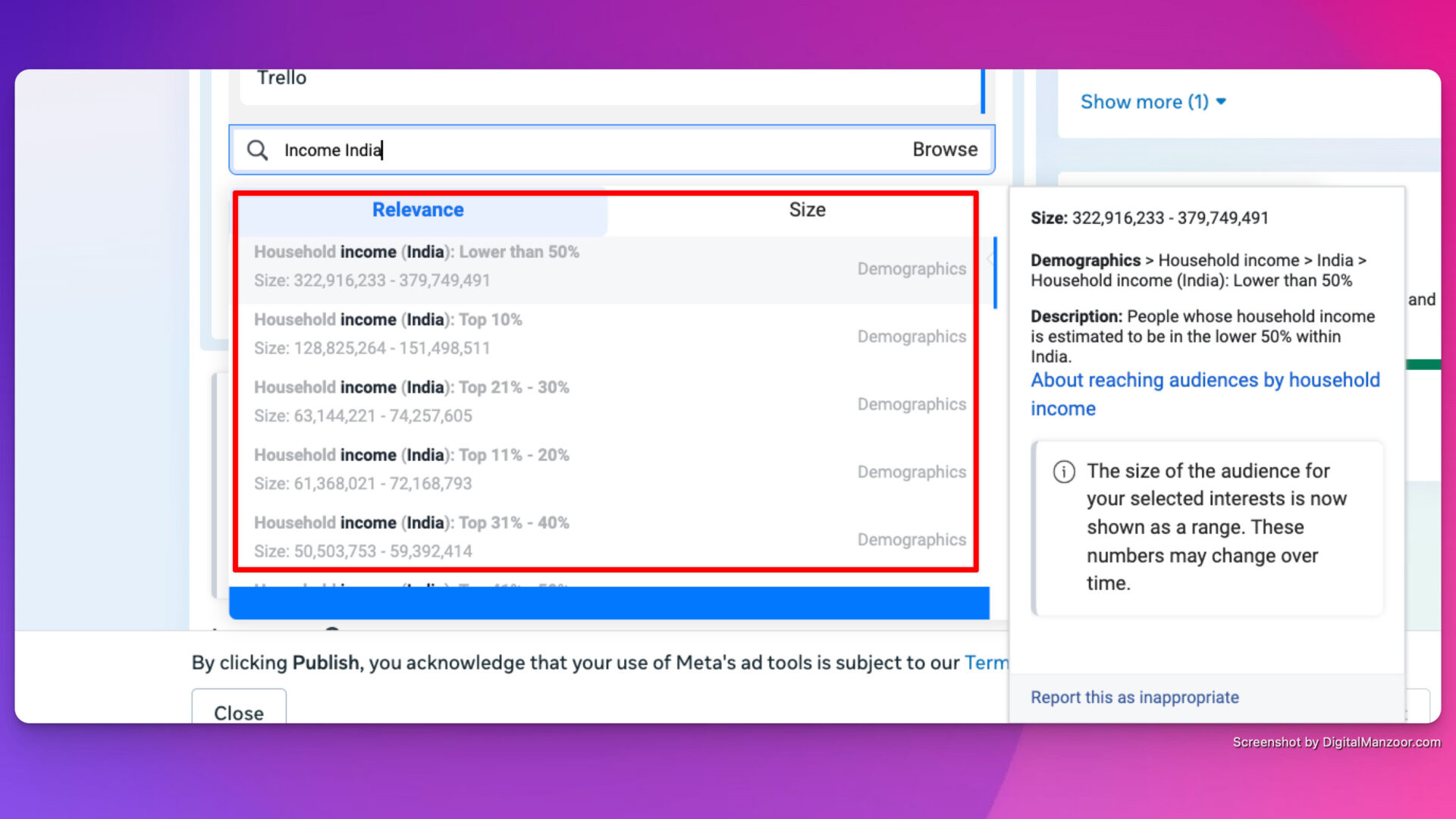Open the chevron next to Show more
The height and width of the screenshot is (819, 1456).
(1222, 101)
